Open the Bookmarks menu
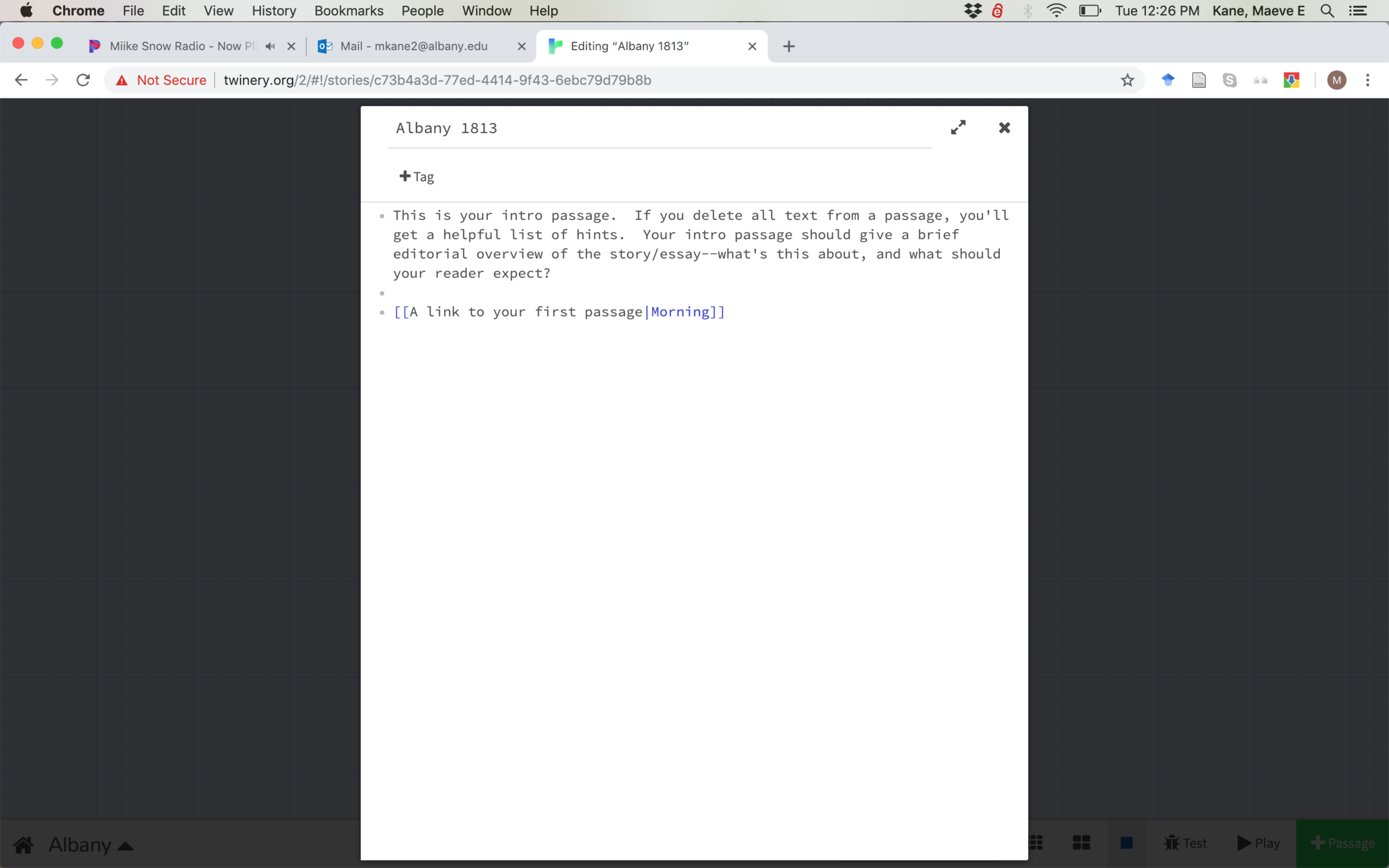 (349, 11)
